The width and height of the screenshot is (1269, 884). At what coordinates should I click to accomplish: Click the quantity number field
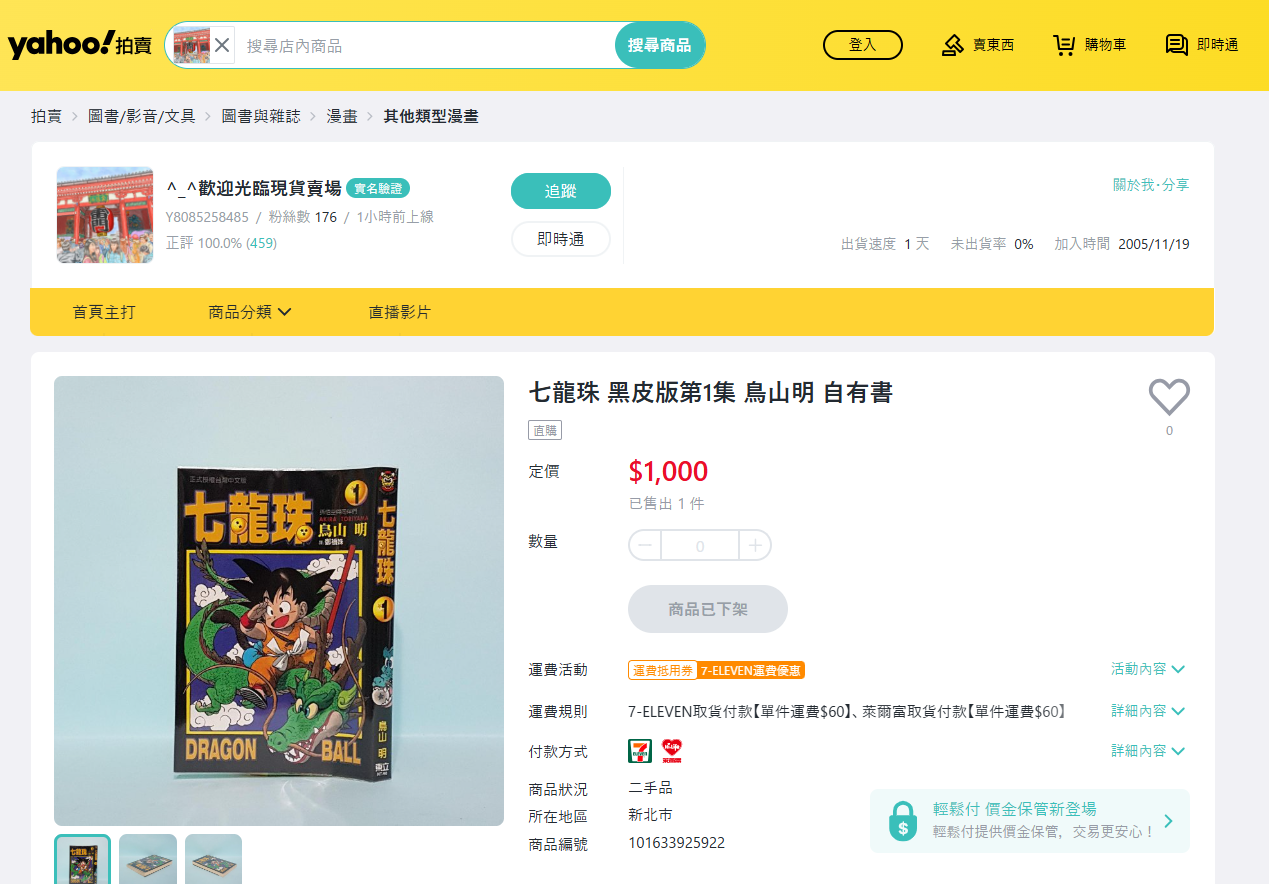tap(700, 545)
